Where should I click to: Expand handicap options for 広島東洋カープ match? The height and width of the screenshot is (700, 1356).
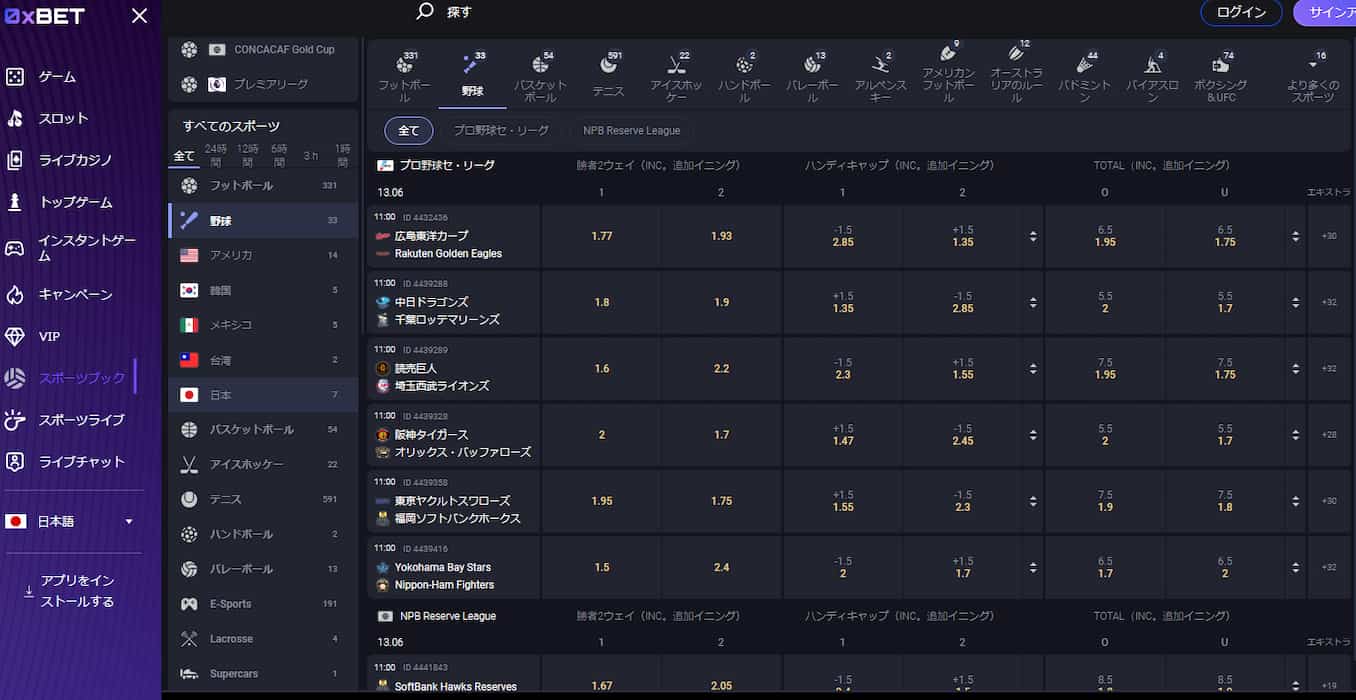coord(1032,237)
